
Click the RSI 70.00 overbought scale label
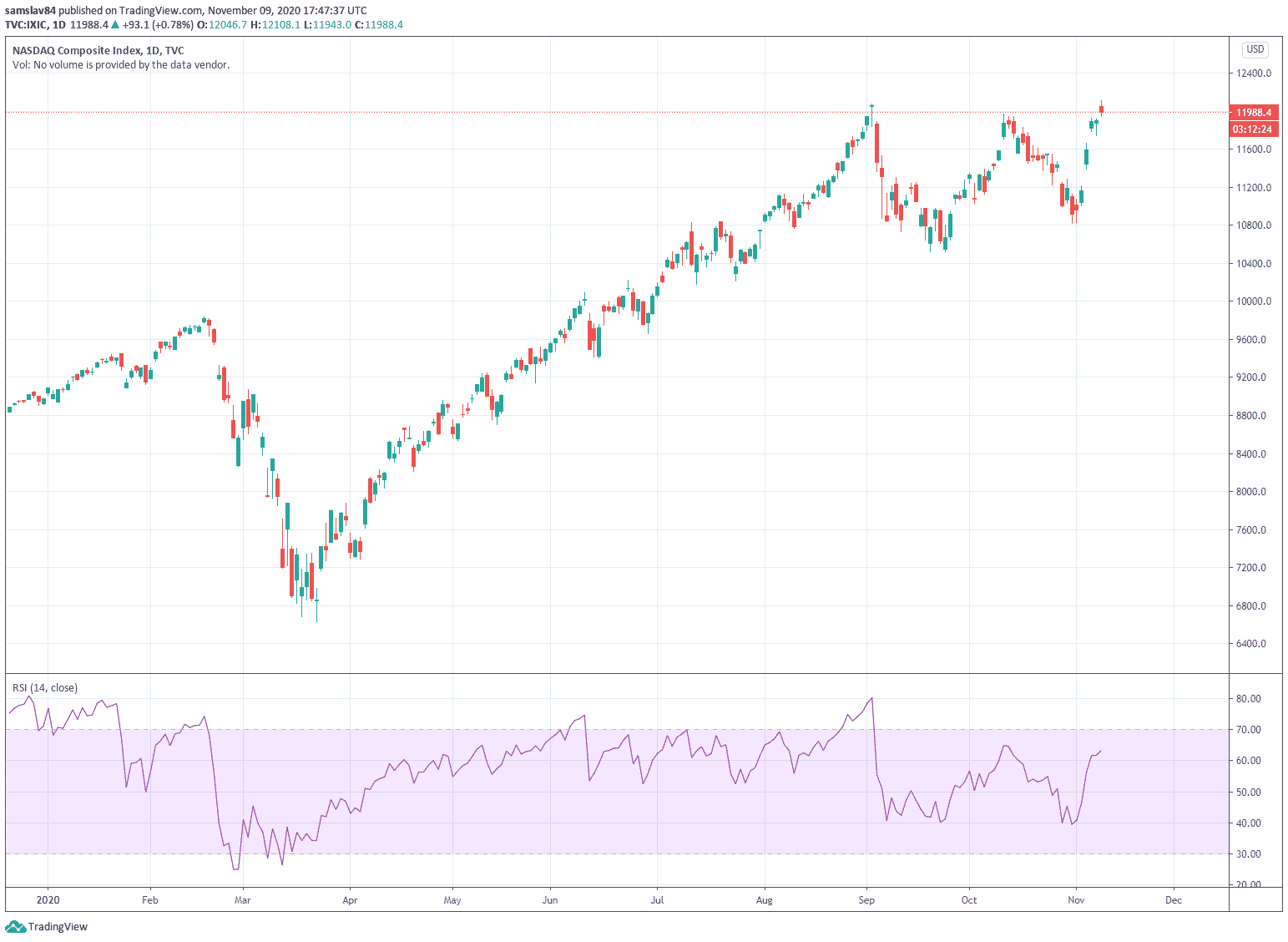pyautogui.click(x=1249, y=730)
